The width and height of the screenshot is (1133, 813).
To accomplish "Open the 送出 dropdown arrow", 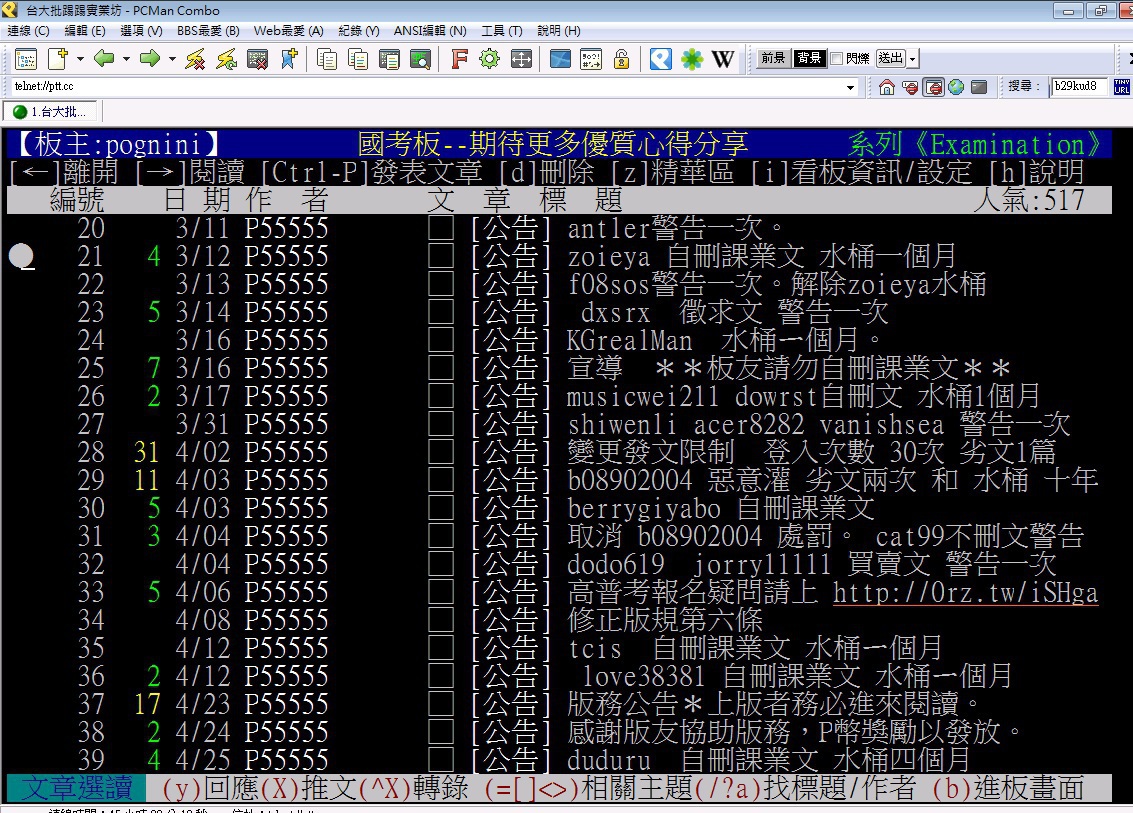I will [x=913, y=59].
